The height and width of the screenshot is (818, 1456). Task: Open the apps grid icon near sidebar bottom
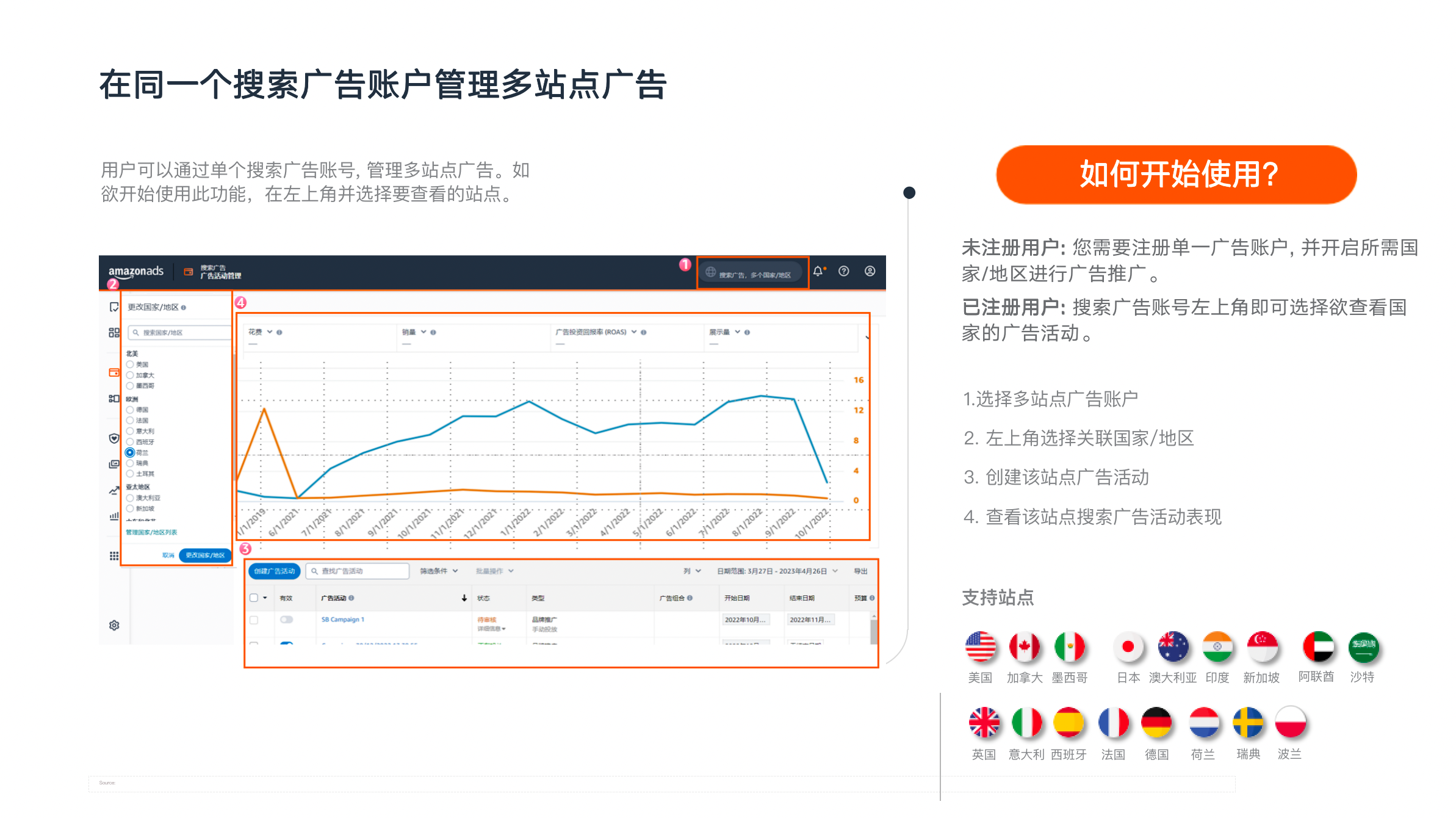(114, 554)
